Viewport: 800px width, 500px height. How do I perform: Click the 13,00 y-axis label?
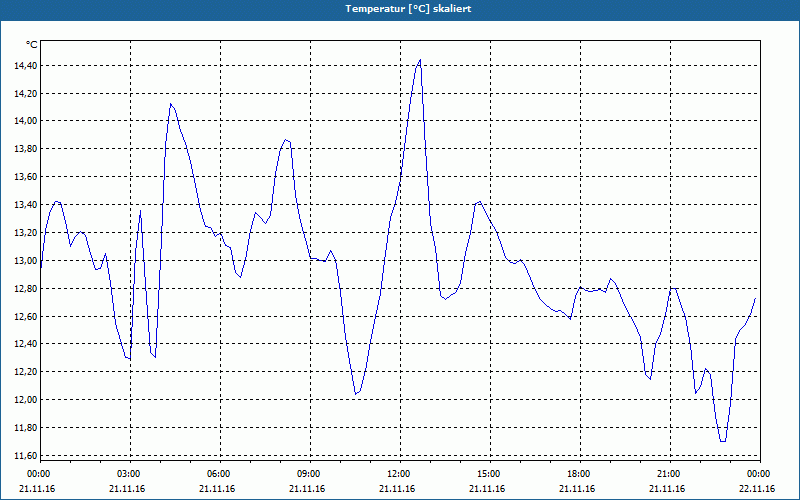25,260
